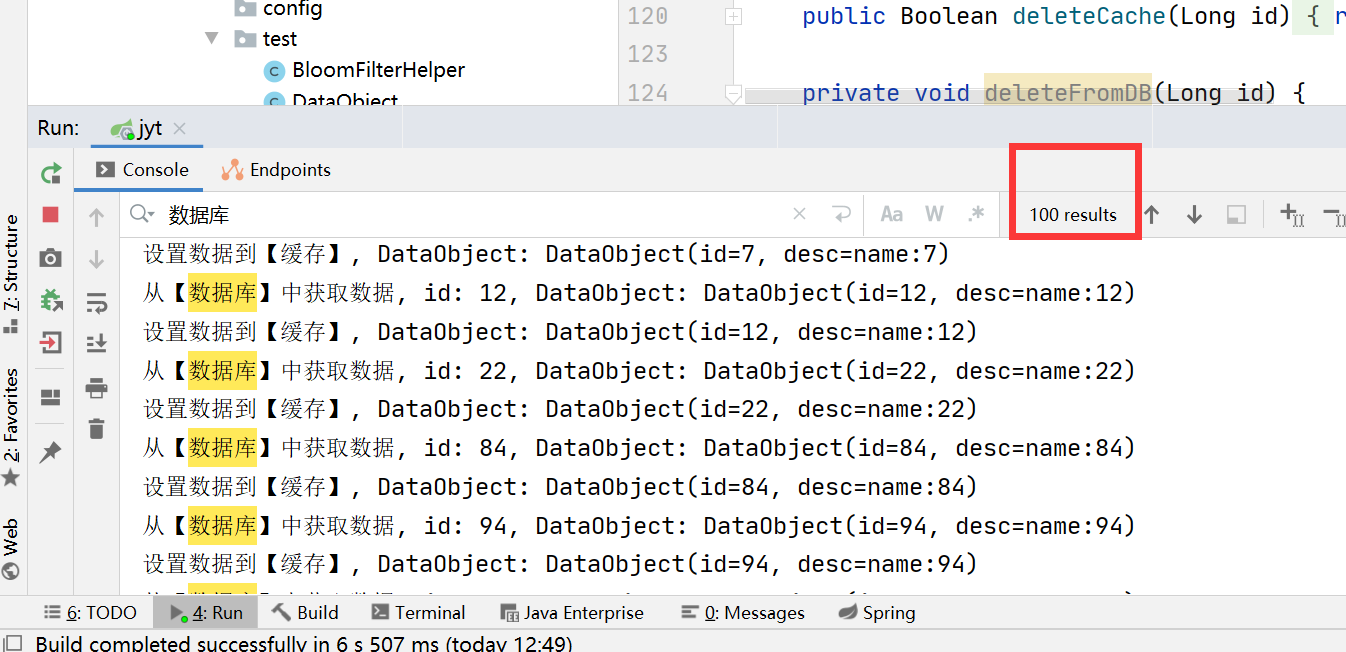
Task: Open the Java Enterprise tool window
Action: click(572, 613)
